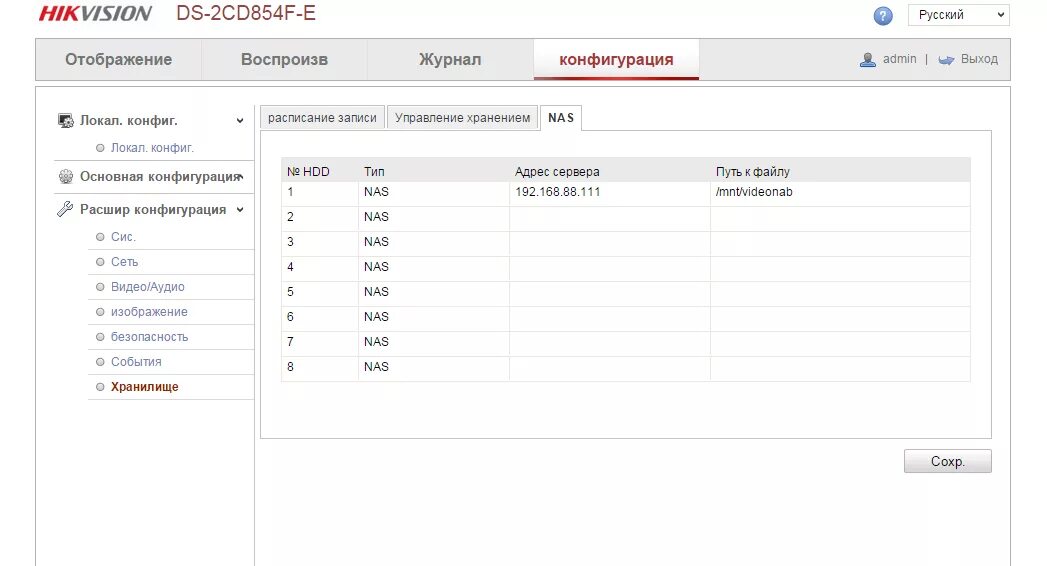Open the Сис. system settings item
Image resolution: width=1047 pixels, height=566 pixels.
coord(123,237)
